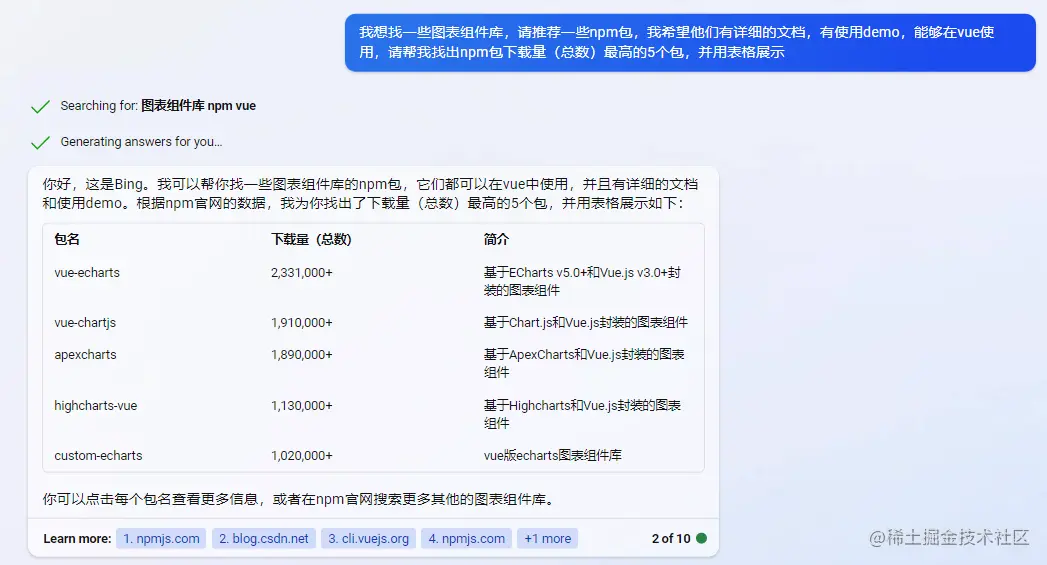Image resolution: width=1047 pixels, height=565 pixels.
Task: Click the 1,020,000+ download count
Action: point(301,455)
